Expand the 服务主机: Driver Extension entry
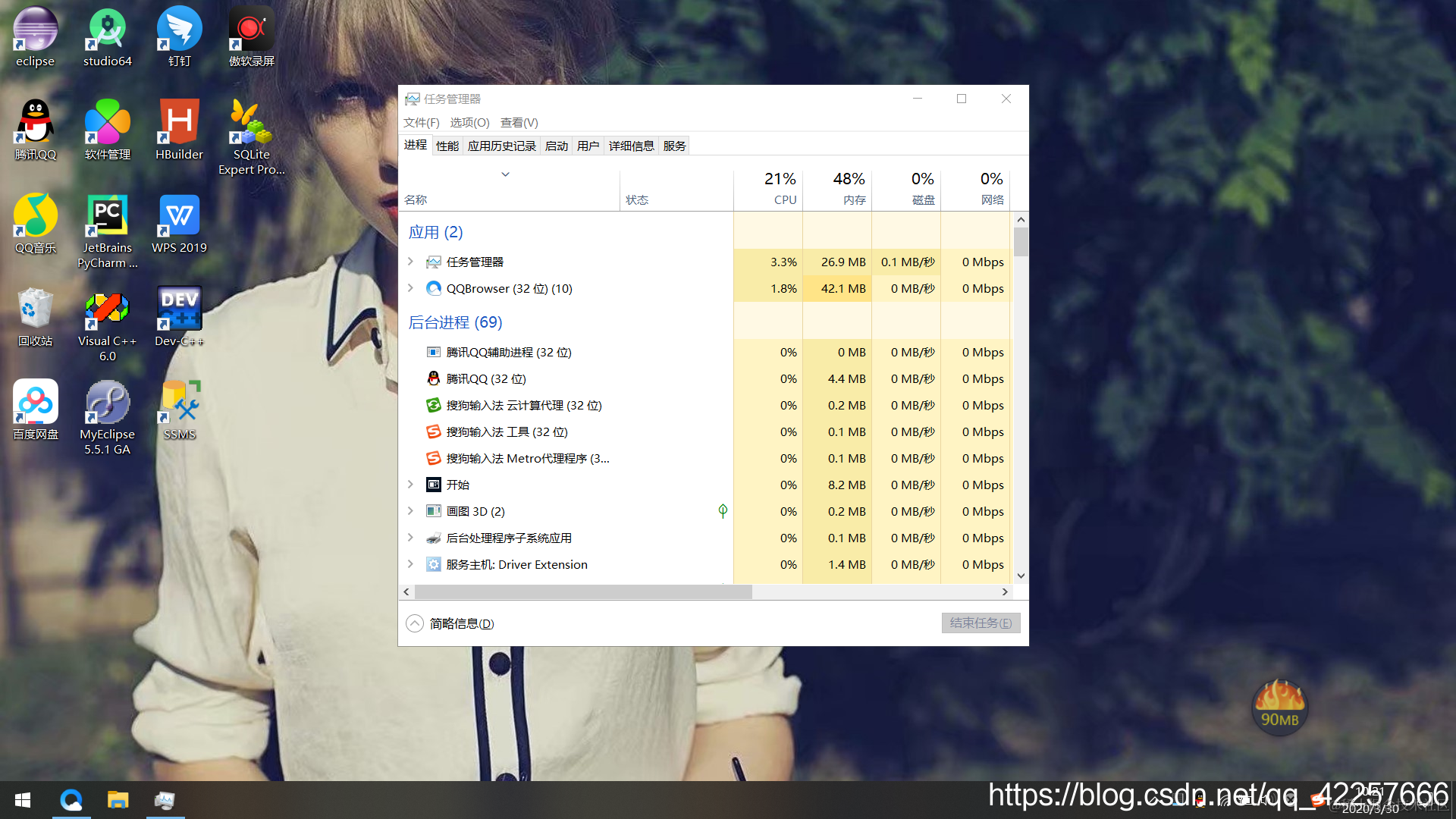This screenshot has width=1456, height=819. 410,564
